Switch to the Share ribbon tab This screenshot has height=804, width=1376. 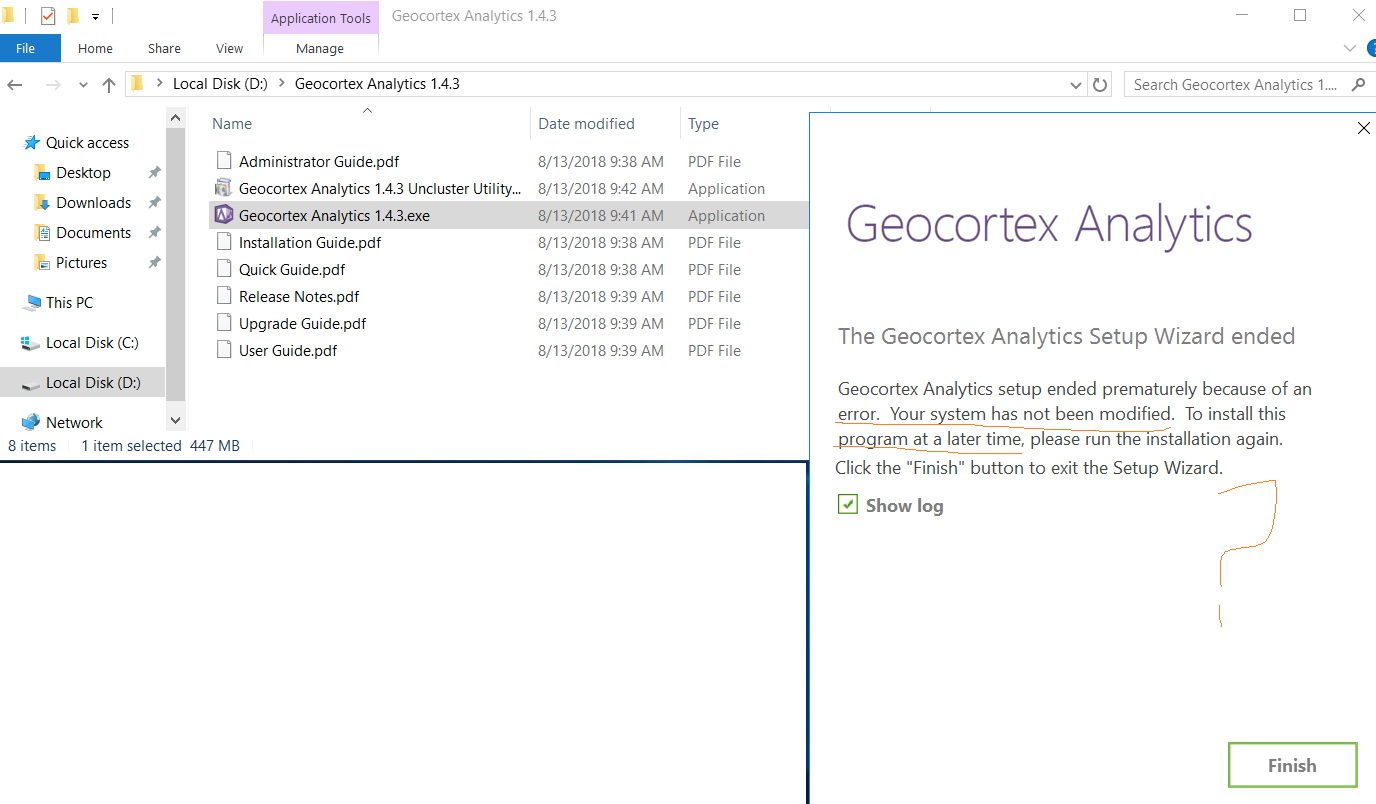click(164, 48)
